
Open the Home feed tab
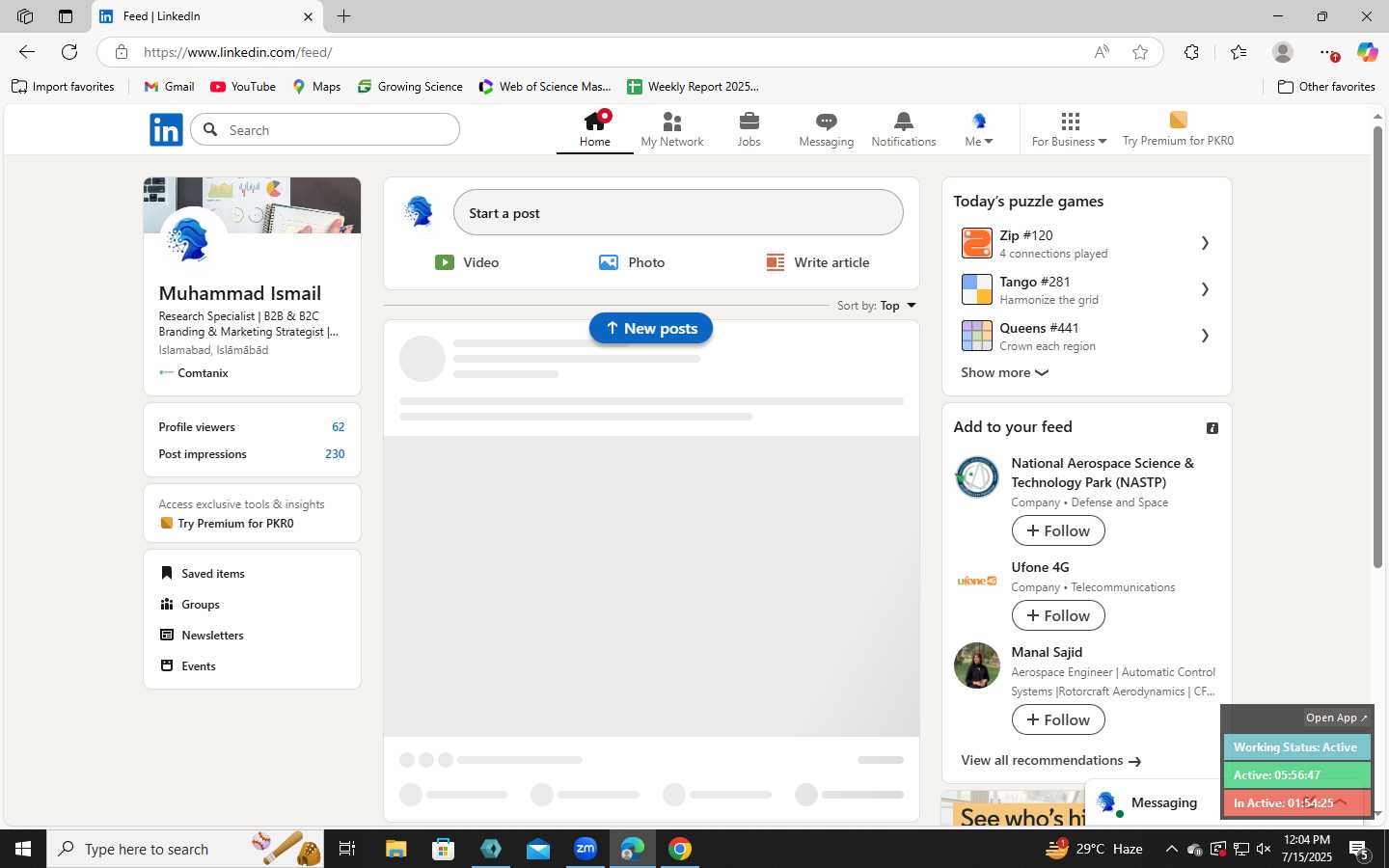pyautogui.click(x=595, y=129)
